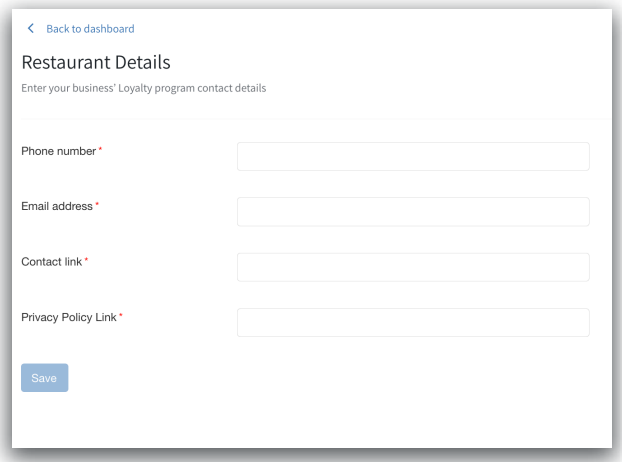Screen dimensions: 622x462
Task: Select the Contact link text box
Action: pyautogui.click(x=413, y=267)
